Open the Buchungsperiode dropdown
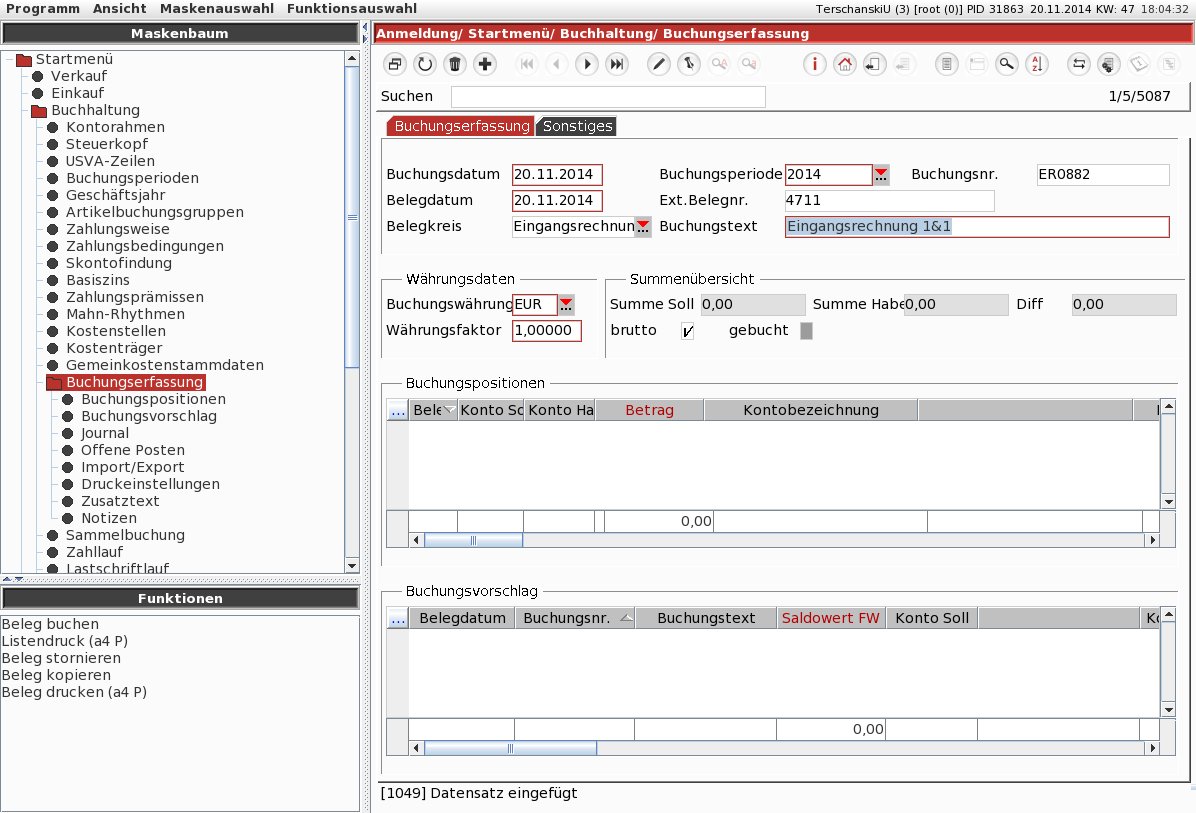 [x=881, y=175]
